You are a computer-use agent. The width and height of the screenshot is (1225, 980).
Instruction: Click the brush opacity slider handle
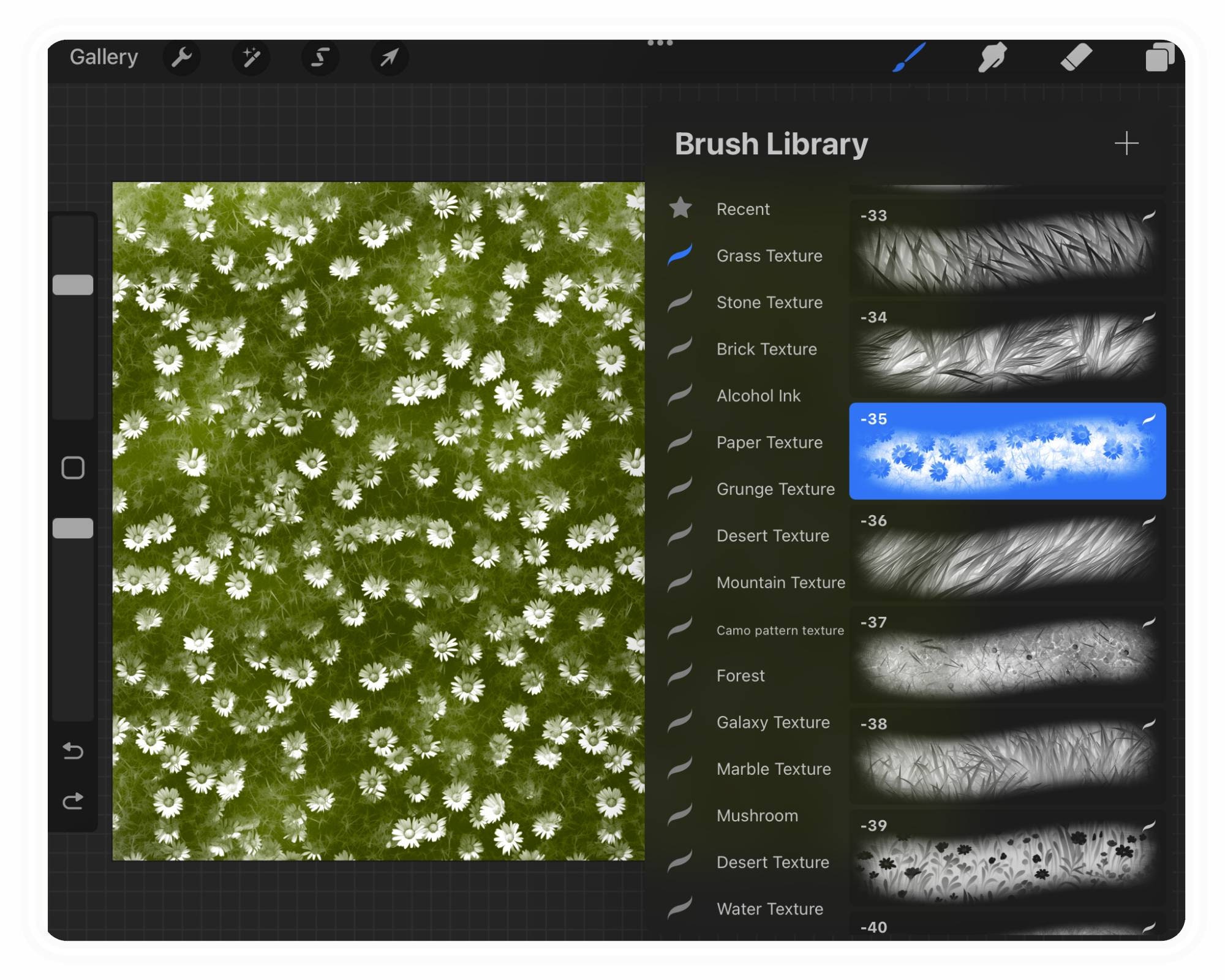tap(73, 528)
